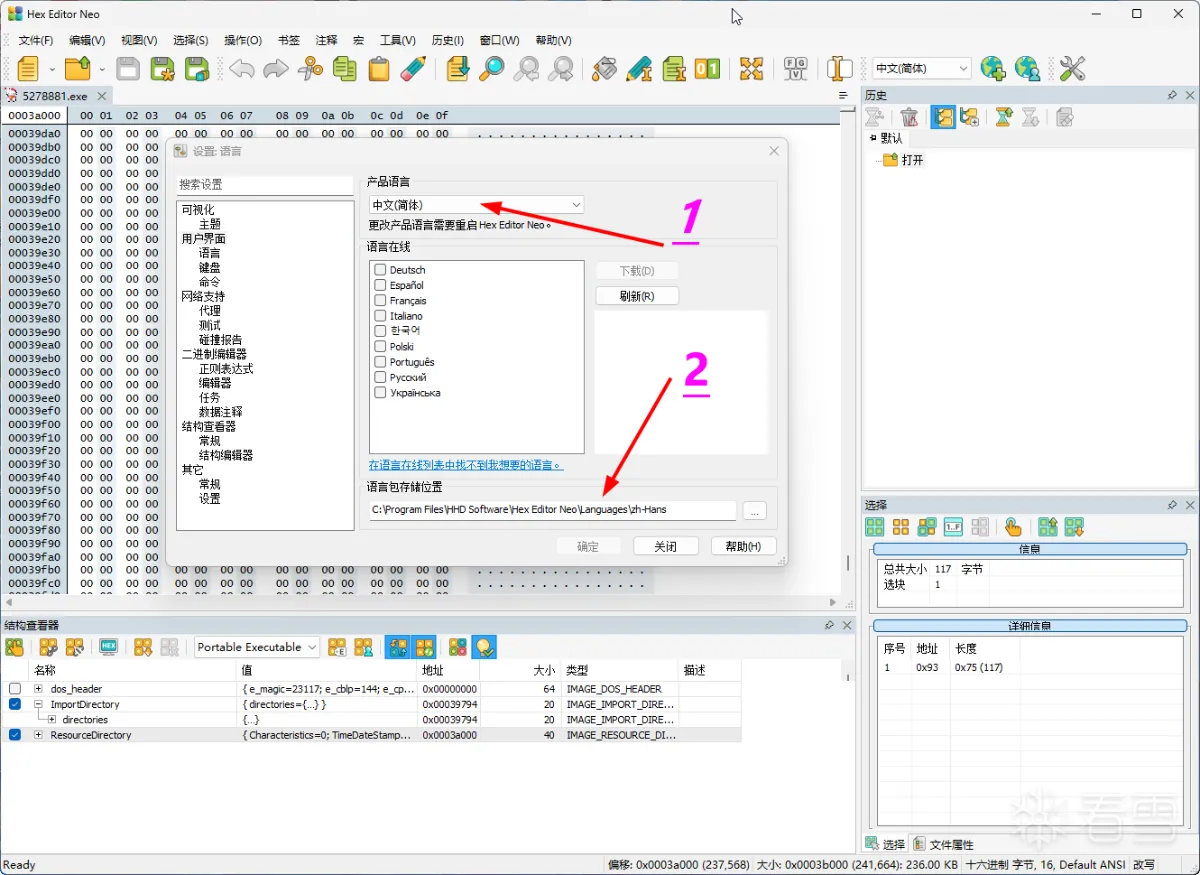Click the trash icon in History panel

[909, 117]
